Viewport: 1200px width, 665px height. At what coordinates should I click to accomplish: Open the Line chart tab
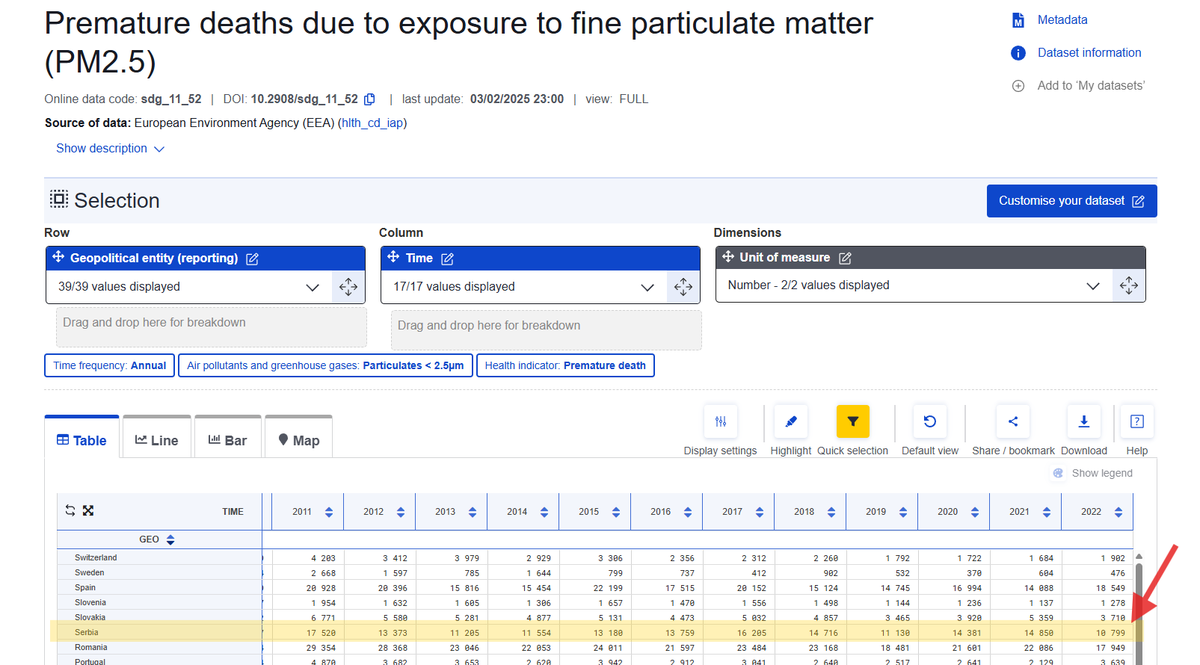pos(156,439)
